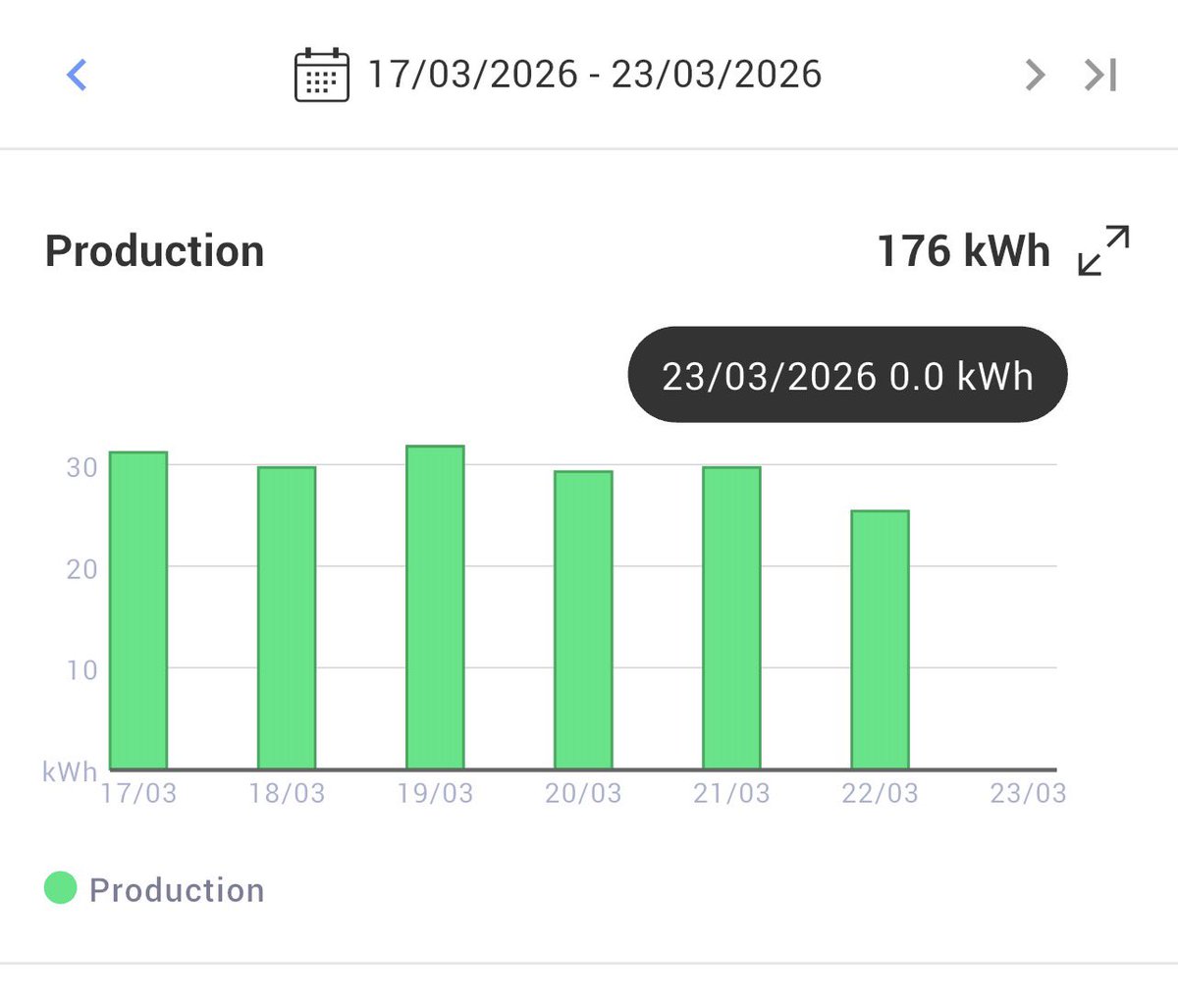Viewport: 1178px width, 1008px height.
Task: Click the 20/03 axis date label
Action: [x=583, y=793]
